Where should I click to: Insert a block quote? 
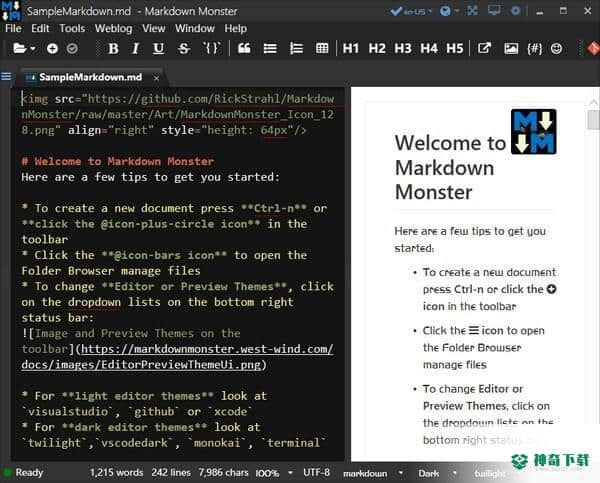click(x=244, y=49)
